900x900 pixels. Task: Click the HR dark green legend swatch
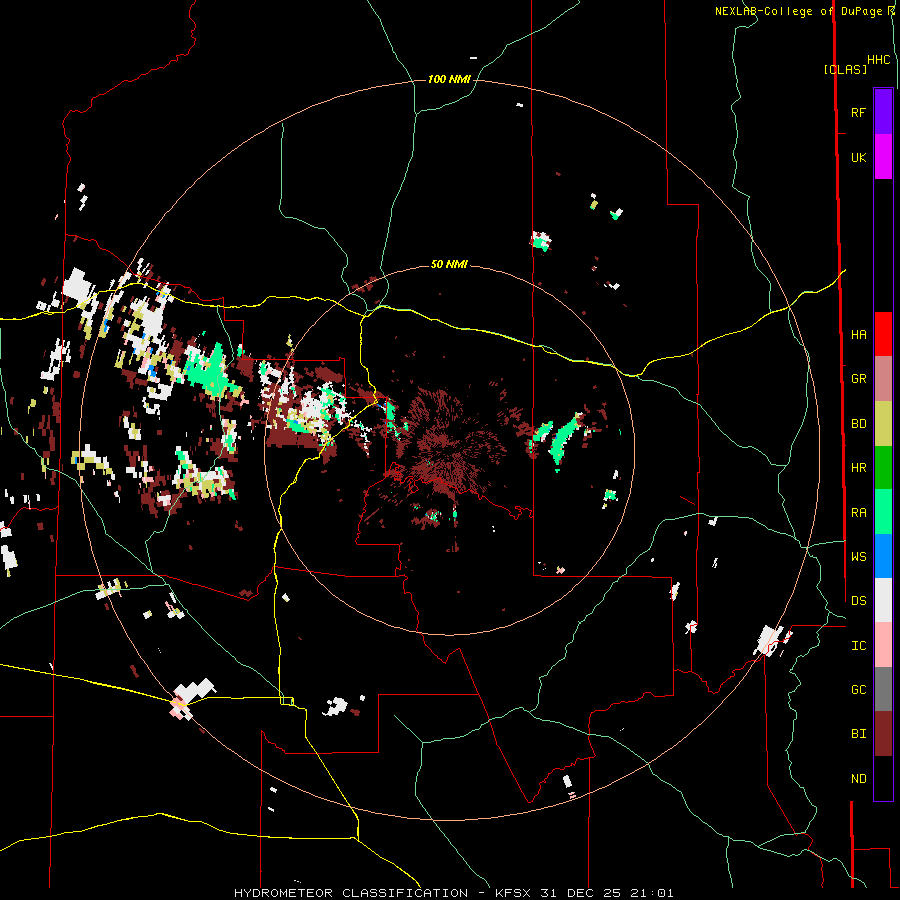click(883, 468)
